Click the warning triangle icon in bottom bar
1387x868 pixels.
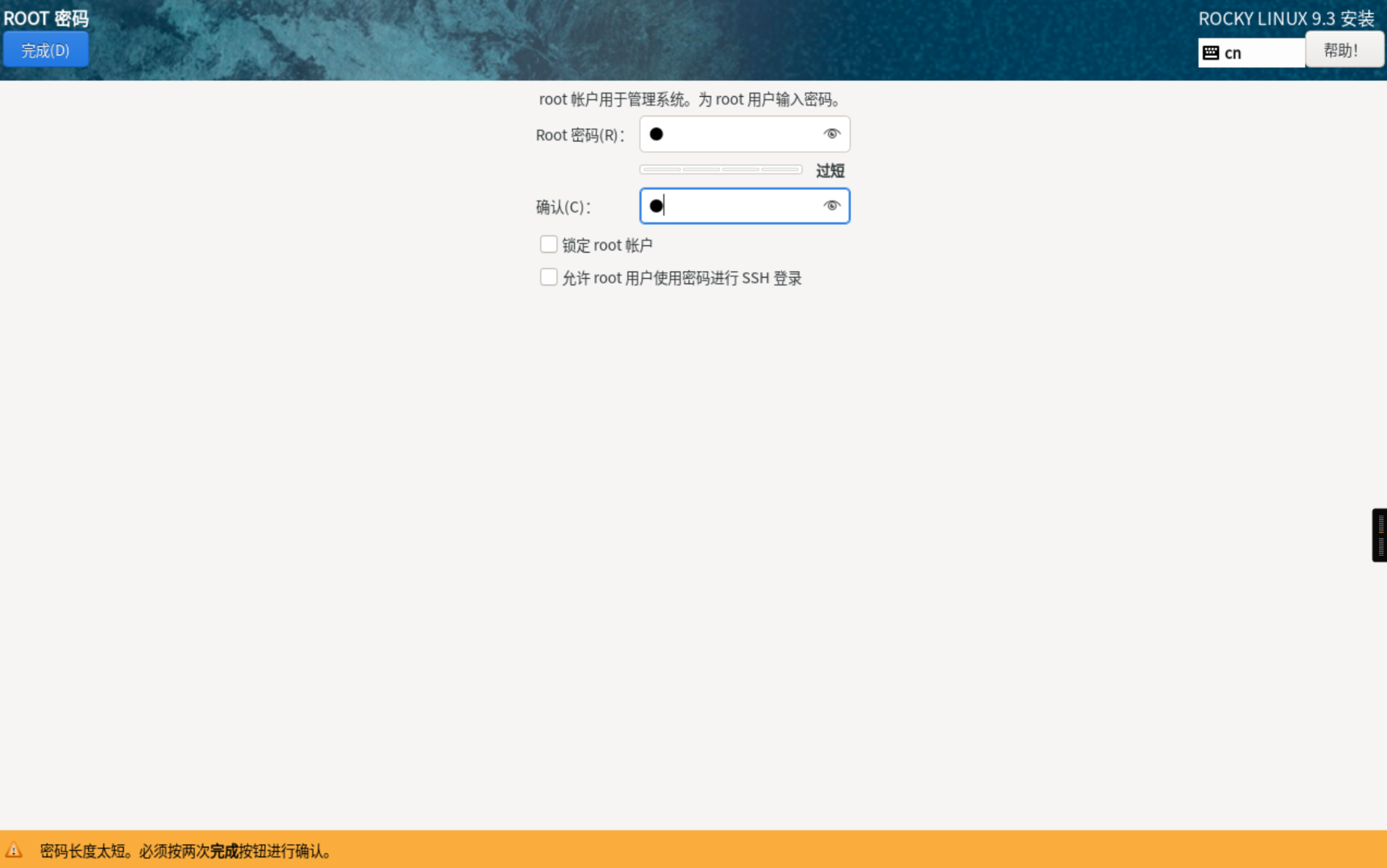(14, 850)
